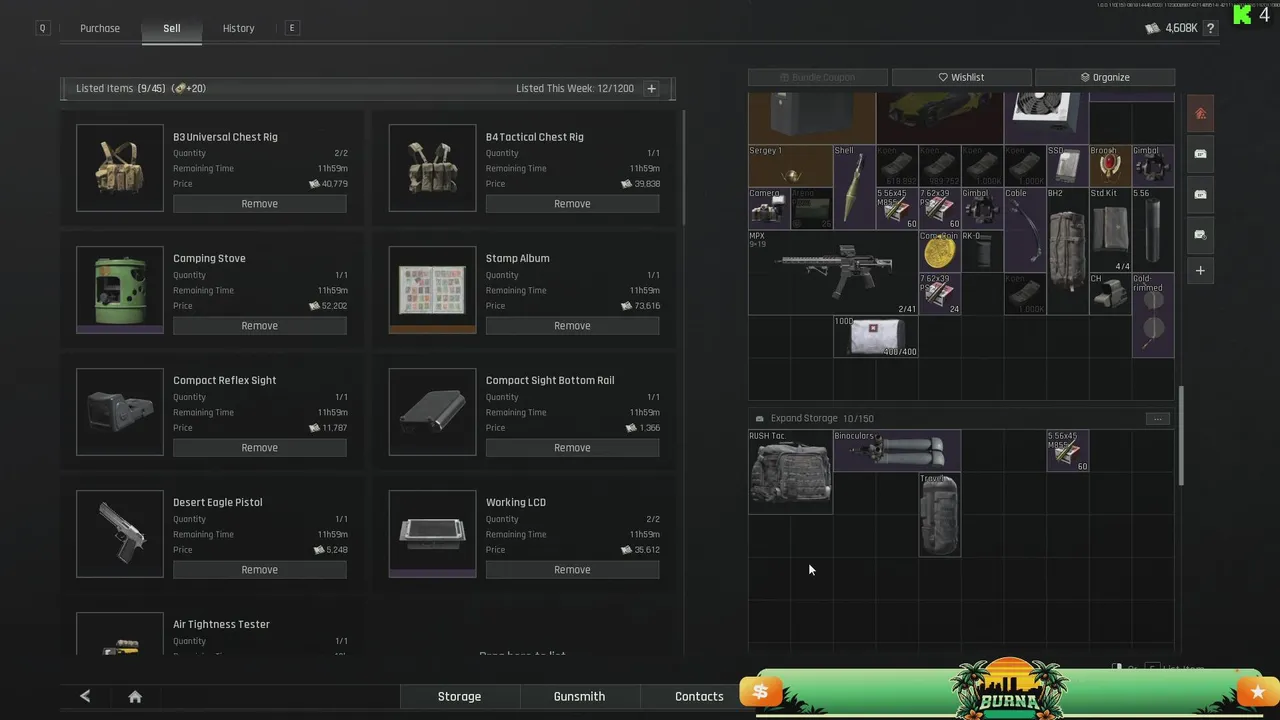The image size is (1280, 720).
Task: Pick the Brooch item in storage
Action: tap(1109, 165)
